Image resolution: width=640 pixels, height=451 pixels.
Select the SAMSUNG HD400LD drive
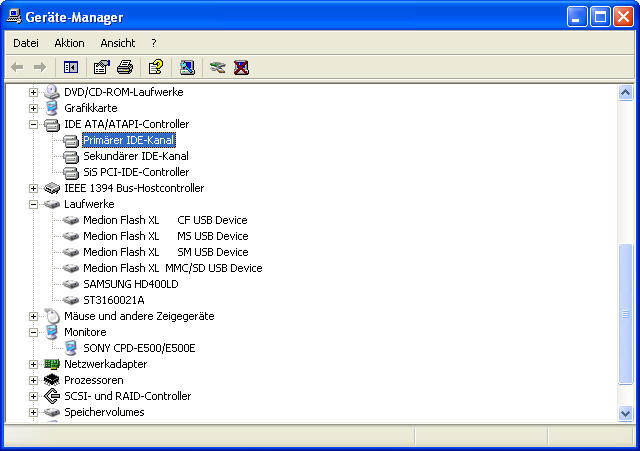pos(130,284)
